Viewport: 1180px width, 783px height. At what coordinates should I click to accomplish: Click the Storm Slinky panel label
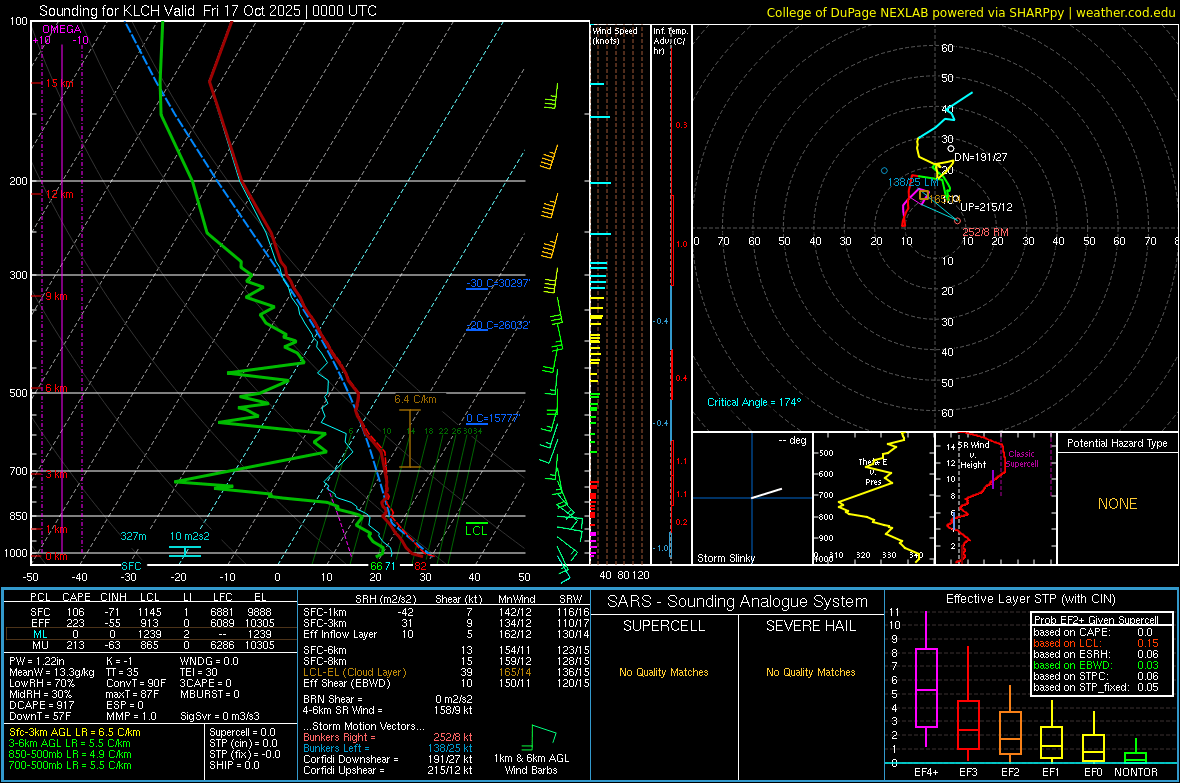coord(725,558)
